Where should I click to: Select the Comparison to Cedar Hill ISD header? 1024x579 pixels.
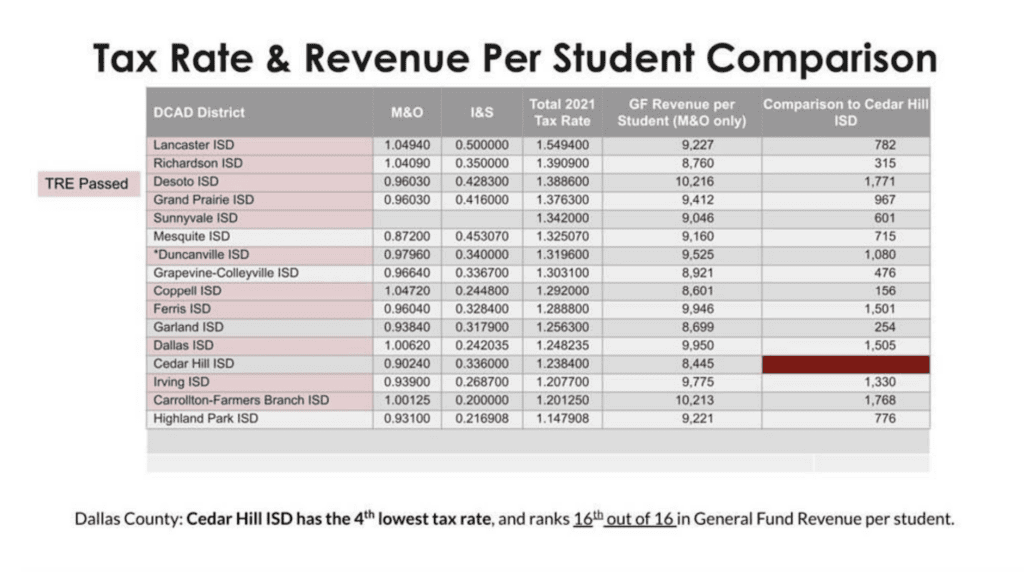846,110
